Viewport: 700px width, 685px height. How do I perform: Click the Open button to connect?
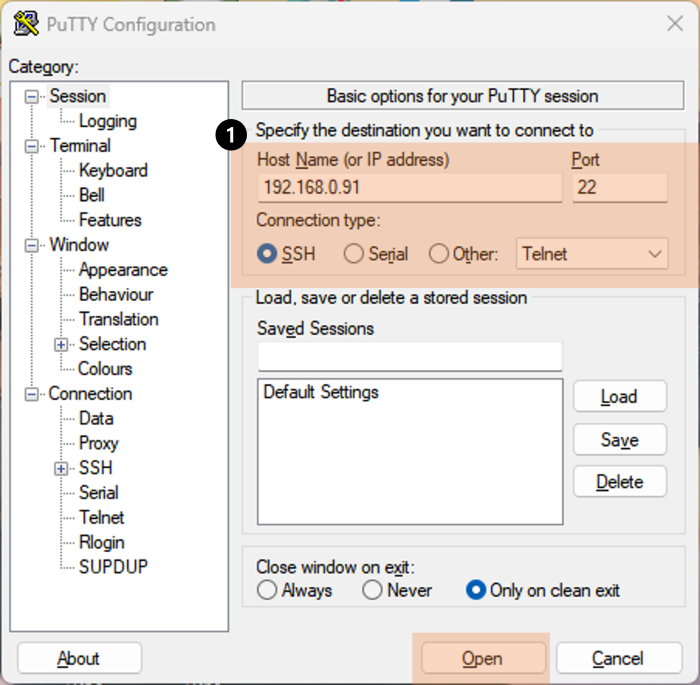pyautogui.click(x=483, y=658)
